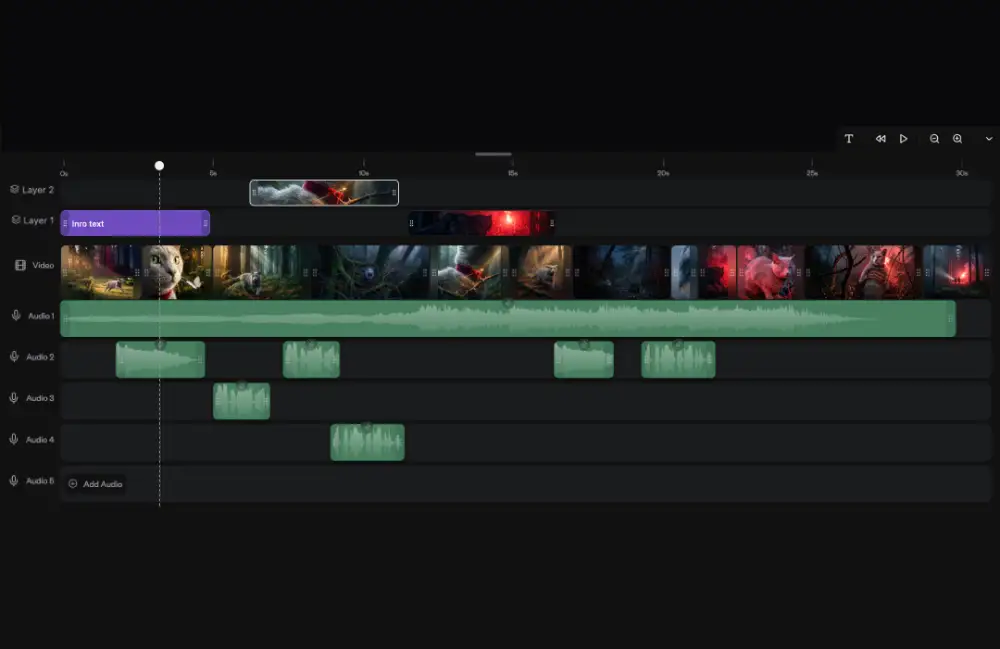Screen dimensions: 1000x649
Task: Select the selected Layer 2 video clip
Action: (x=324, y=193)
